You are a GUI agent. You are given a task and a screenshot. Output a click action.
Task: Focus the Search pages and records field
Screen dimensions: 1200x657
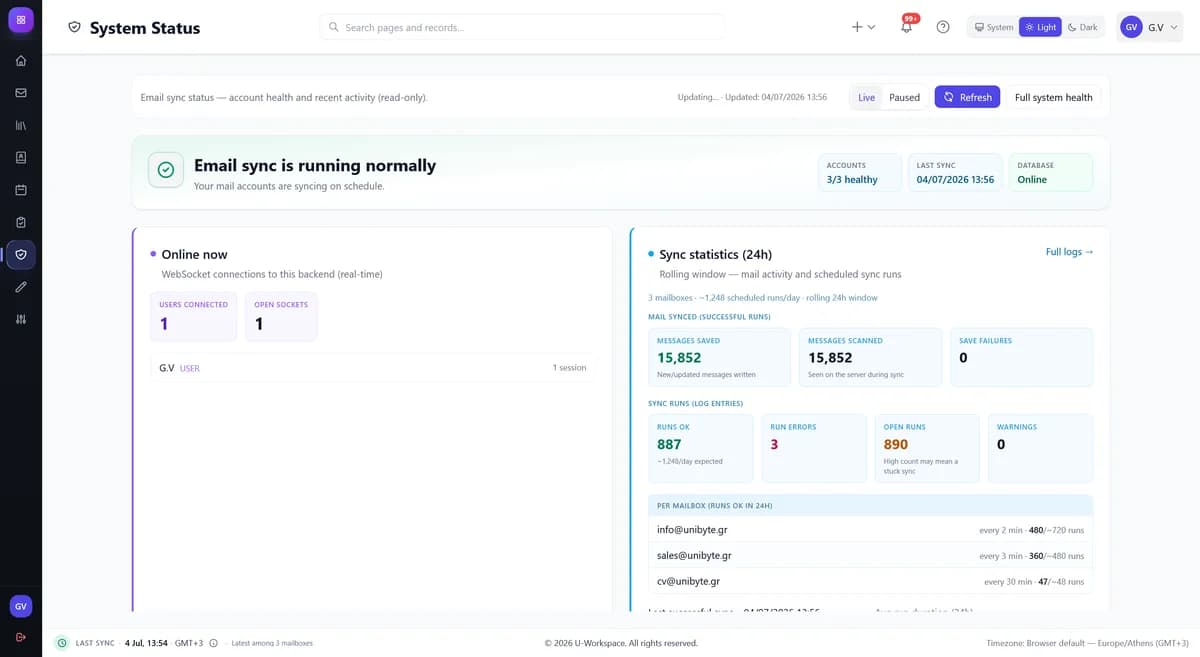pos(522,27)
